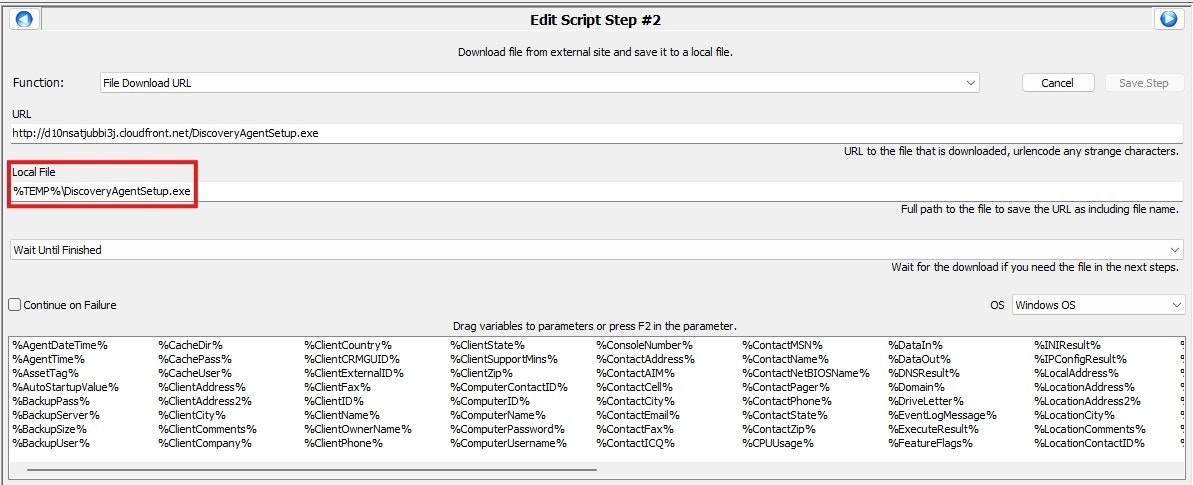Screen dimensions: 1193x485
Task: Pick the %ExecuteResult% variable
Action: (933, 429)
